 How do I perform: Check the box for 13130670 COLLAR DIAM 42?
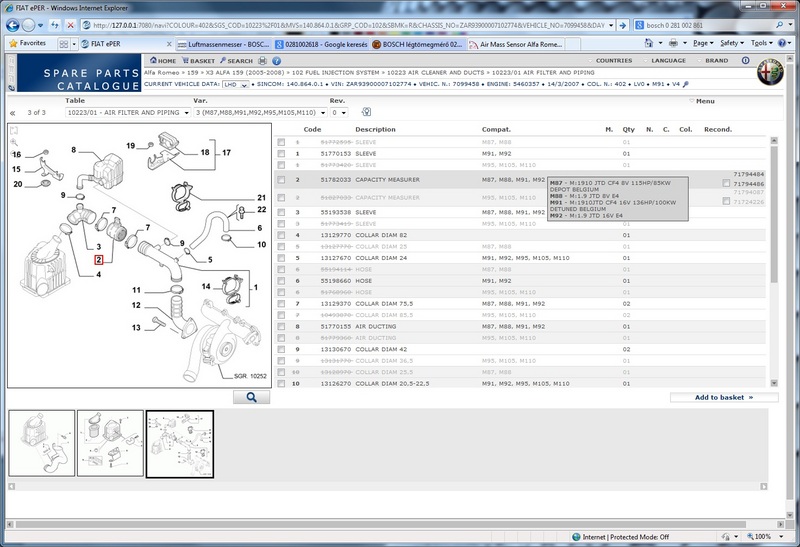[x=281, y=350]
